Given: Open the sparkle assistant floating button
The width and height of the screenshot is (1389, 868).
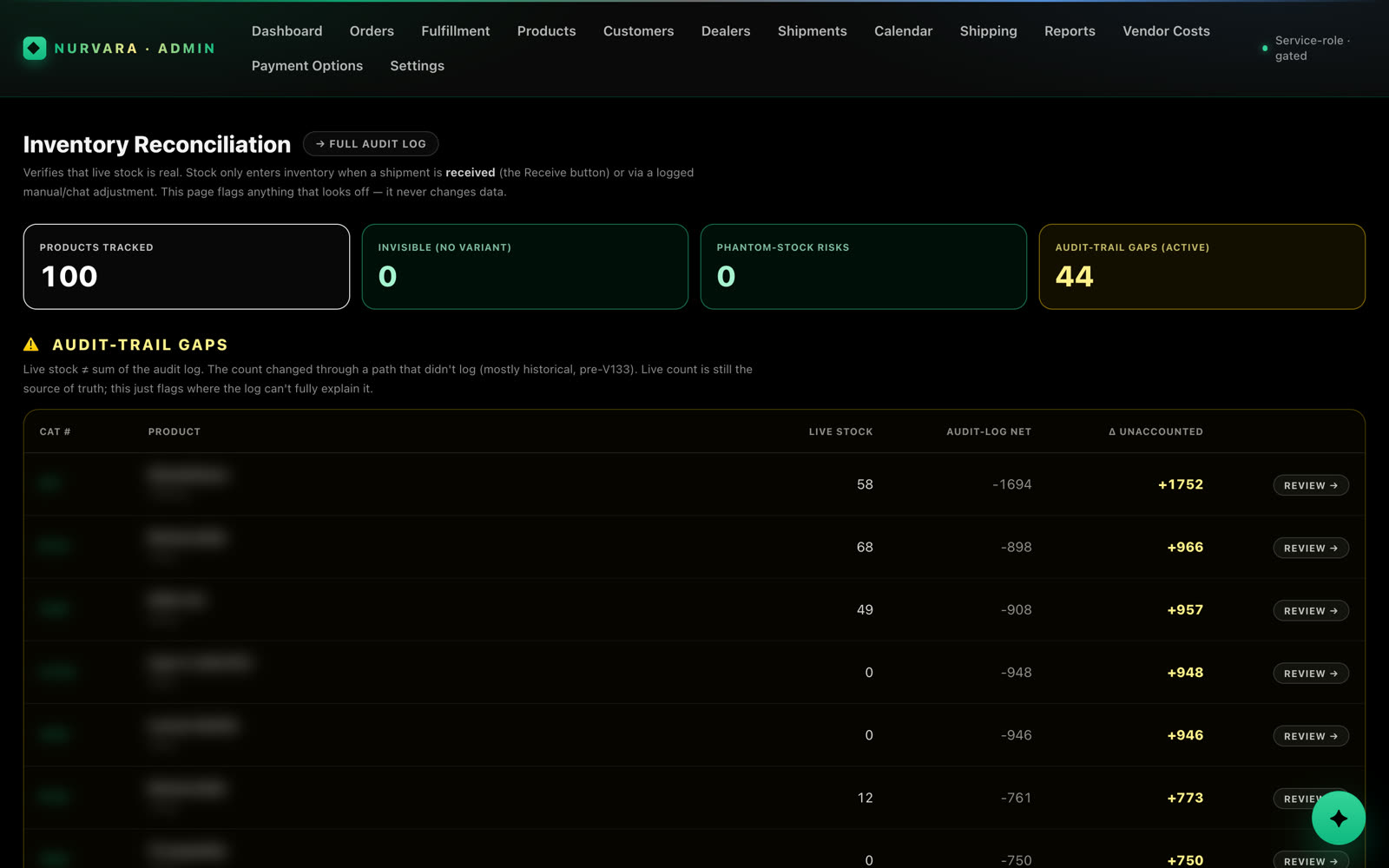Looking at the screenshot, I should (x=1338, y=818).
